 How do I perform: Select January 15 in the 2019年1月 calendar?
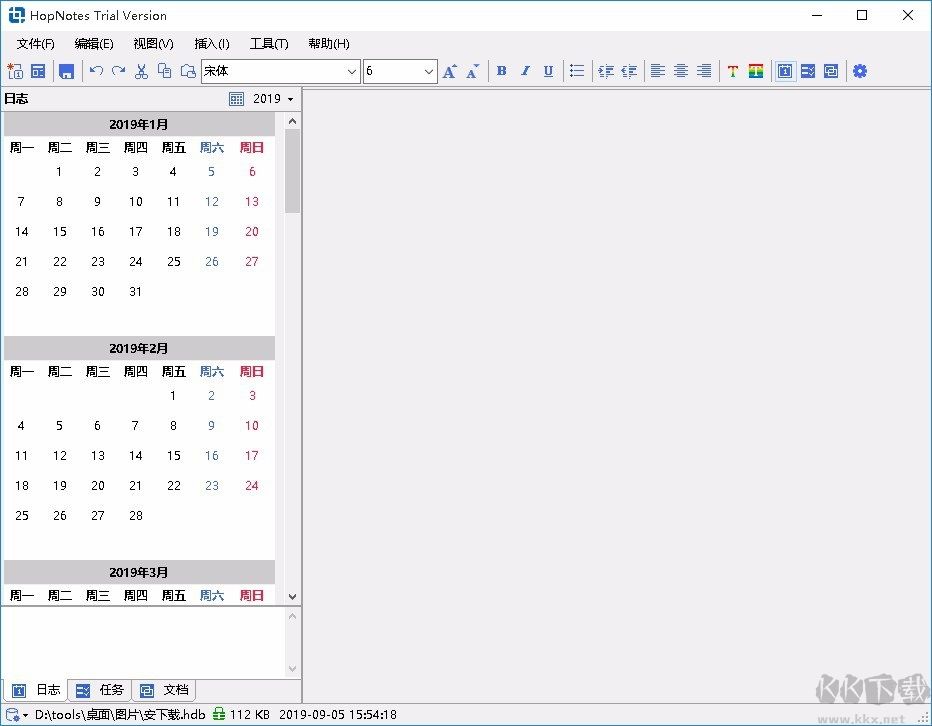[x=59, y=231]
